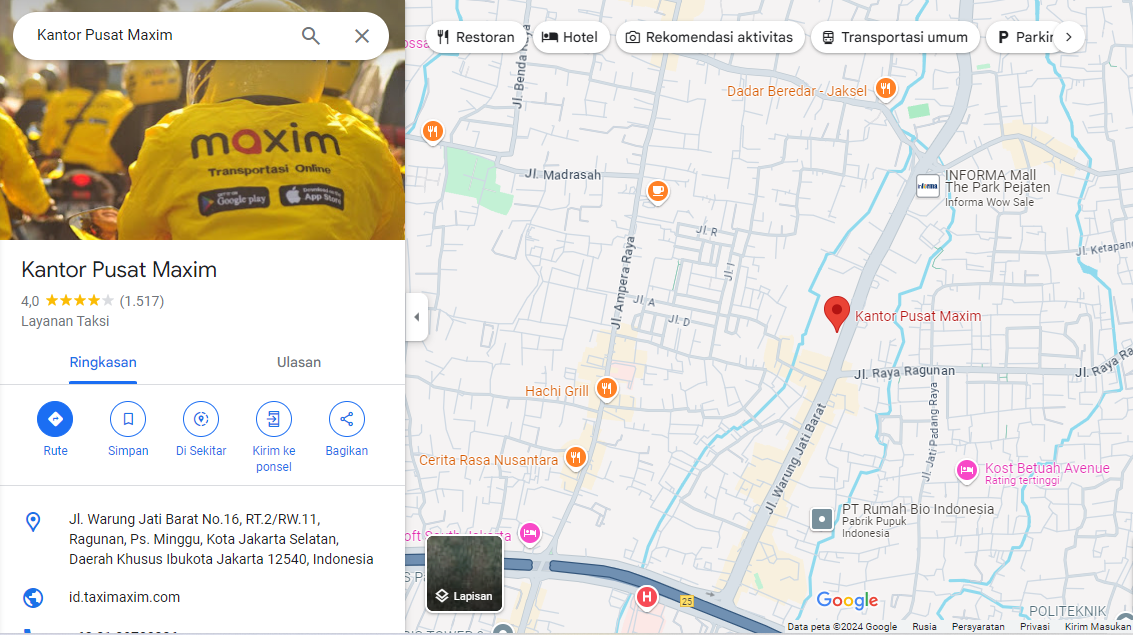The image size is (1133, 635).
Task: Switch to the Ringkasan tab
Action: pyautogui.click(x=103, y=363)
